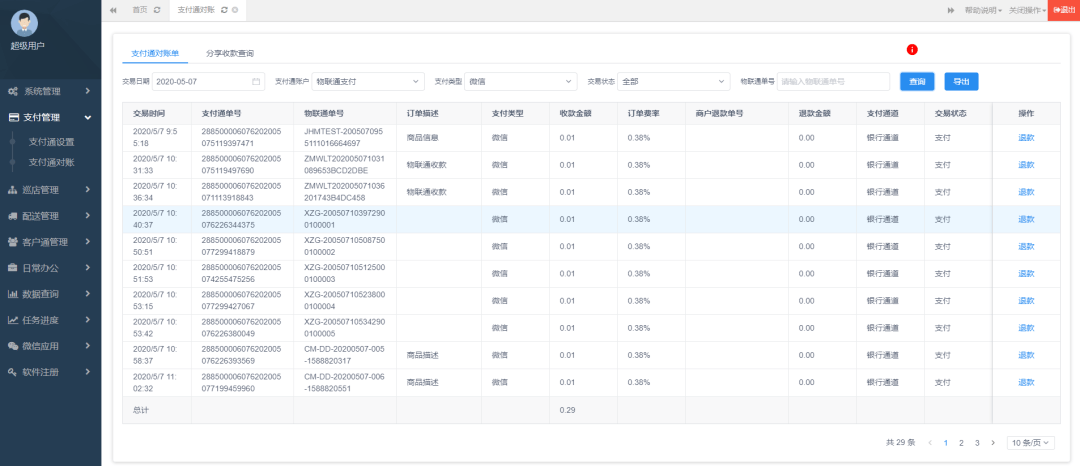Click the 查询 button
Image resolution: width=1080 pixels, height=466 pixels.
click(x=916, y=81)
